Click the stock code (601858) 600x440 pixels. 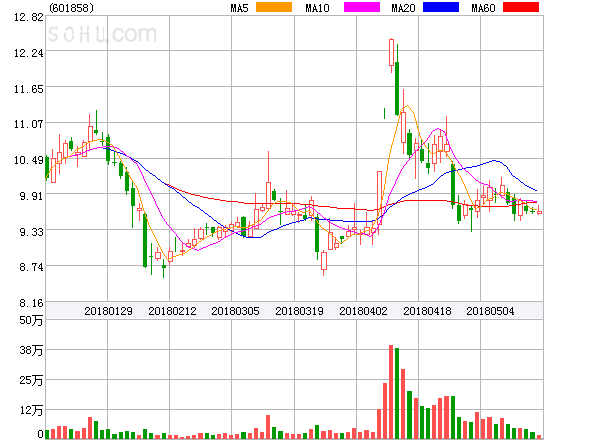pyautogui.click(x=71, y=8)
